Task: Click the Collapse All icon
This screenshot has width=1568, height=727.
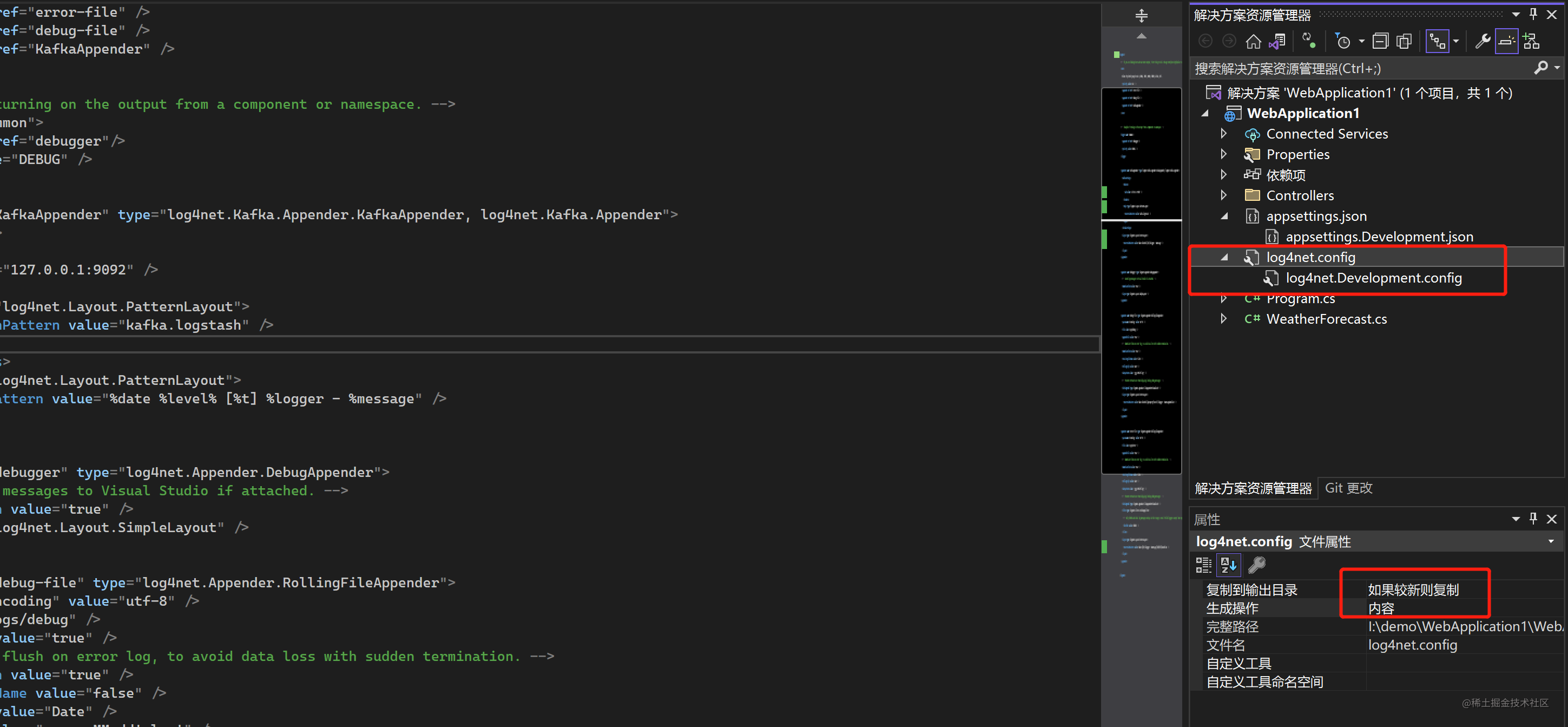Action: click(x=1380, y=41)
